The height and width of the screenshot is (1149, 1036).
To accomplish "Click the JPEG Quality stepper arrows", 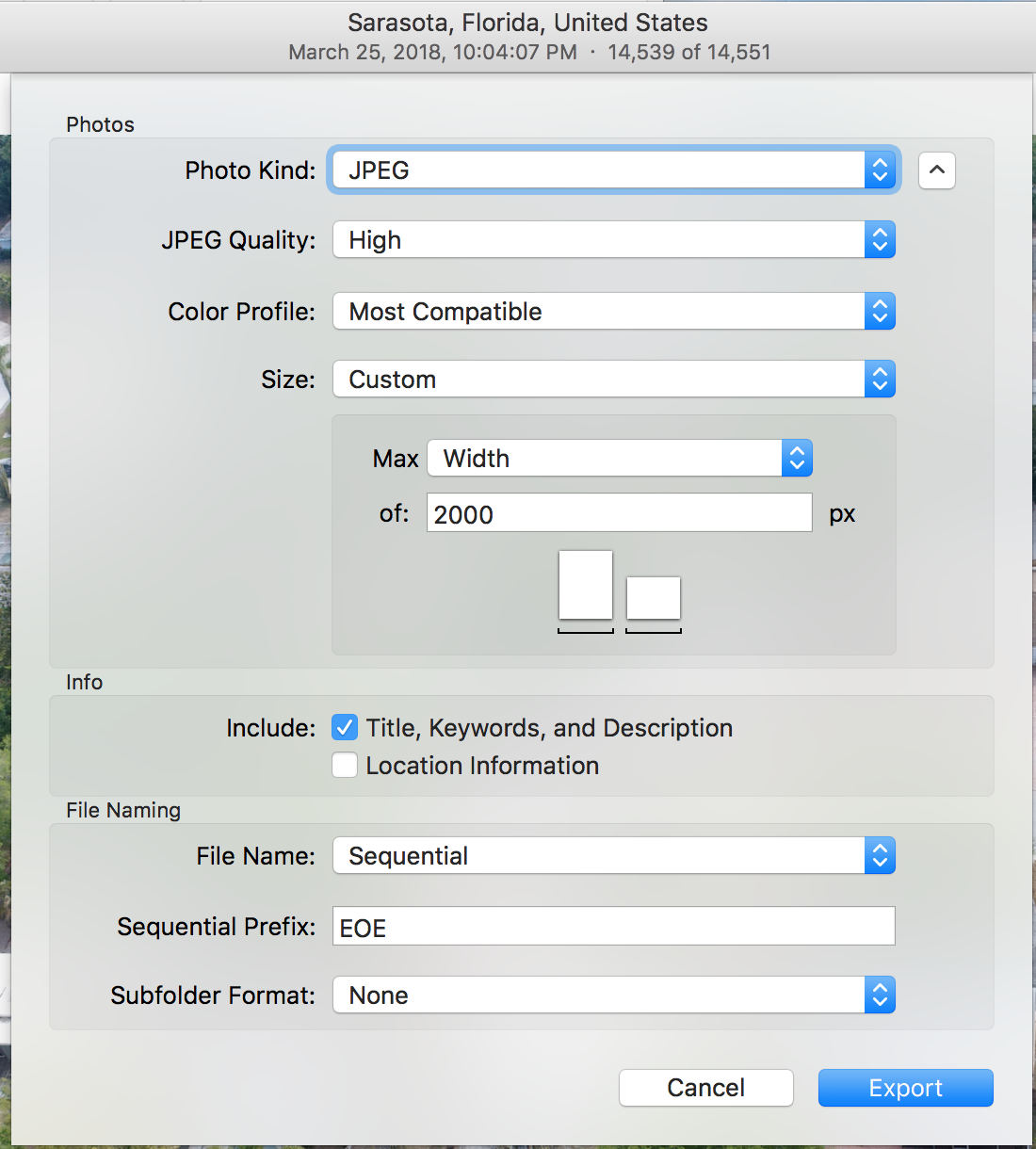I will coord(880,240).
